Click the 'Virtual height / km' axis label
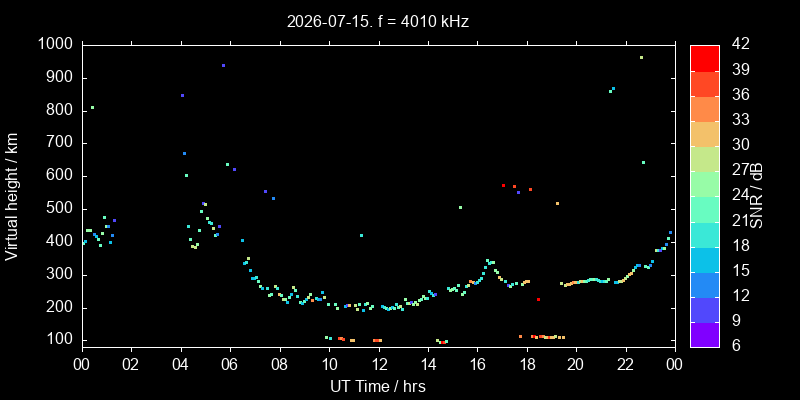The height and width of the screenshot is (400, 800). (12, 196)
